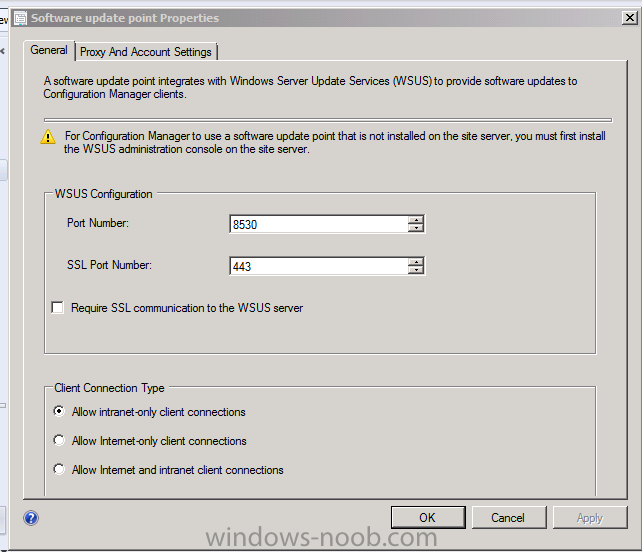Screen dimensions: 642x552
Task: Click the "Client Connection Type" group heading
Action: pyautogui.click(x=109, y=388)
